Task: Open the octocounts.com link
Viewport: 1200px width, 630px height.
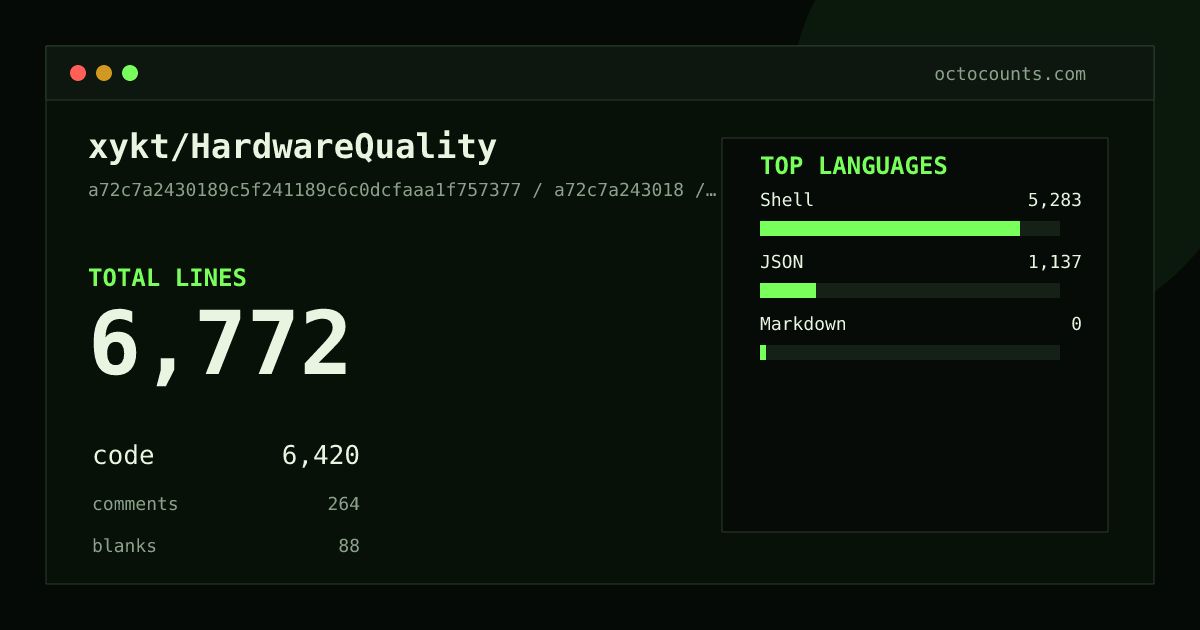Action: pyautogui.click(x=1010, y=74)
